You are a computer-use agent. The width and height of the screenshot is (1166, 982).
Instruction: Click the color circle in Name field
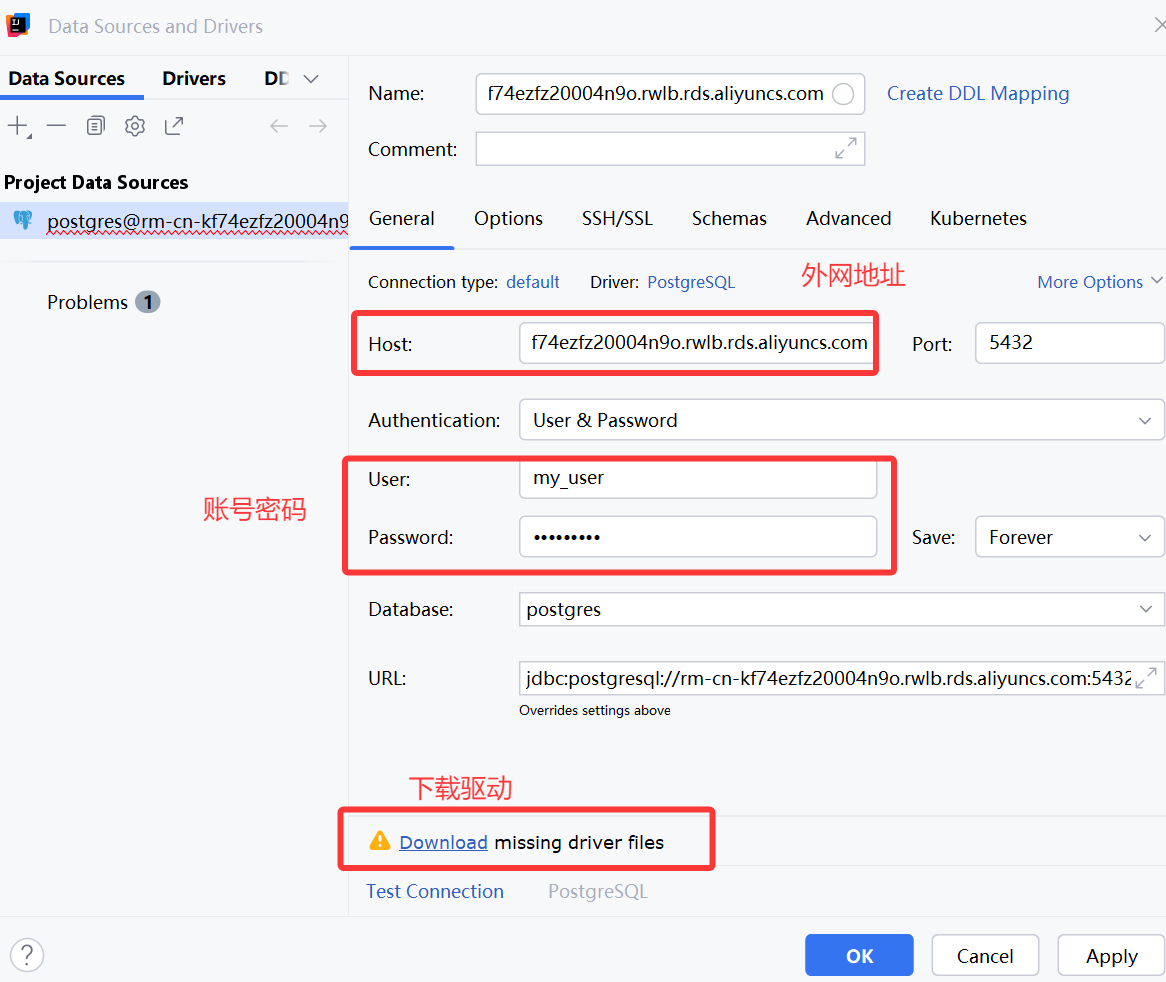[x=843, y=94]
